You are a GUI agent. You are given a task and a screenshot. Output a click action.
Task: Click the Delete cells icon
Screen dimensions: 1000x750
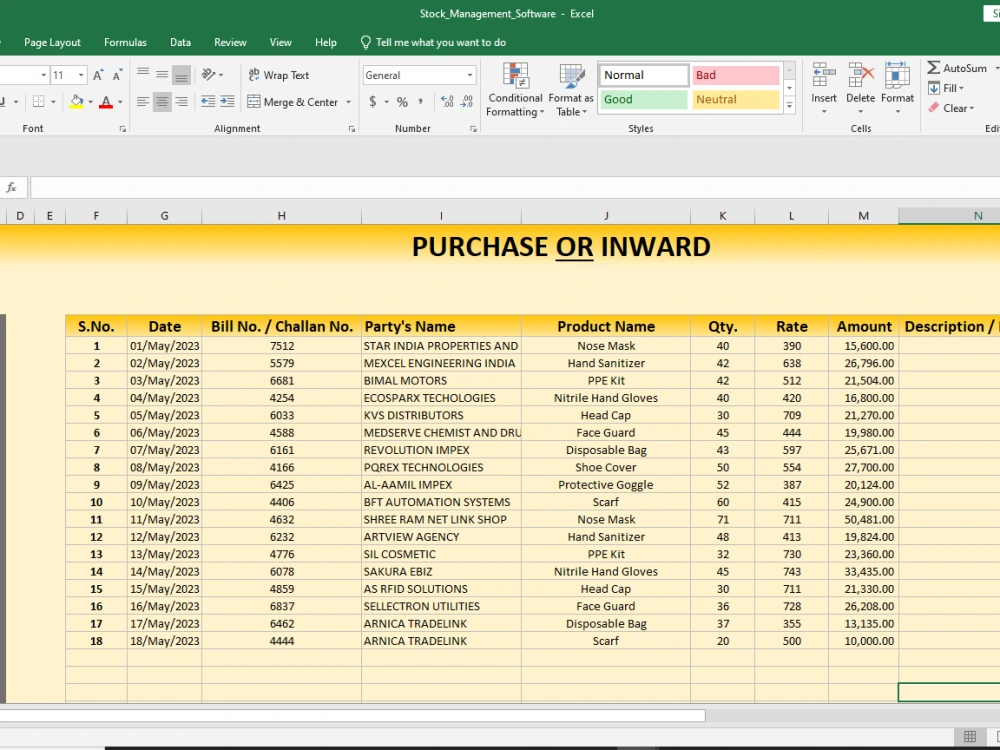tap(860, 75)
